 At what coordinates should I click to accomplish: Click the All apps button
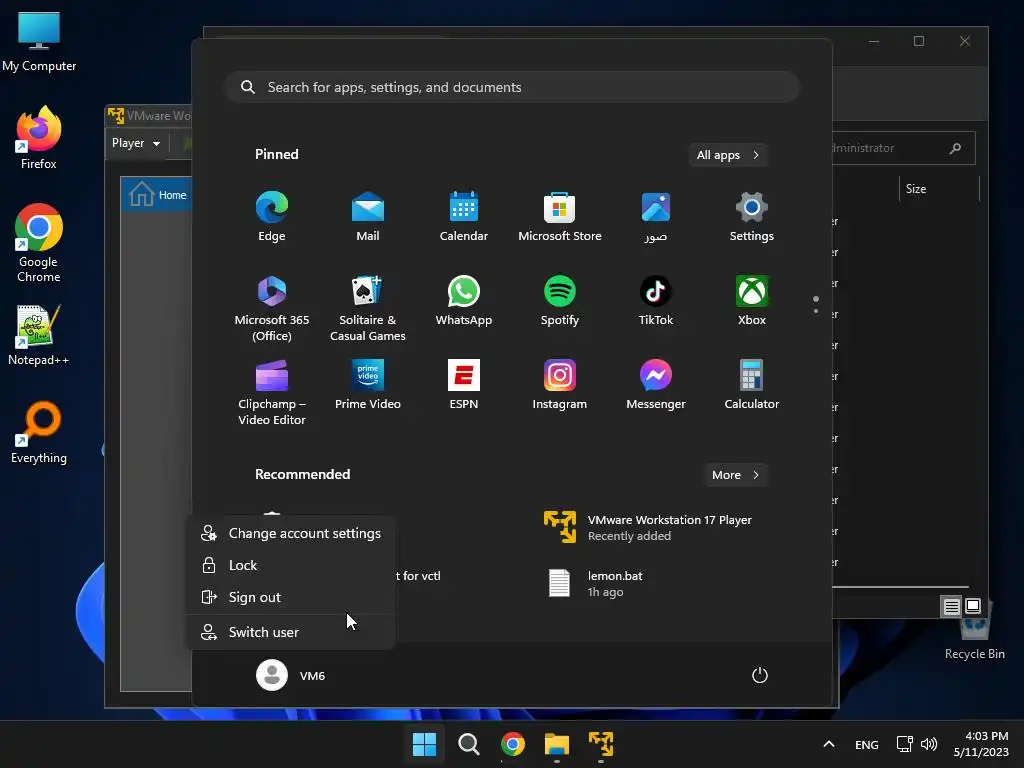click(x=728, y=155)
